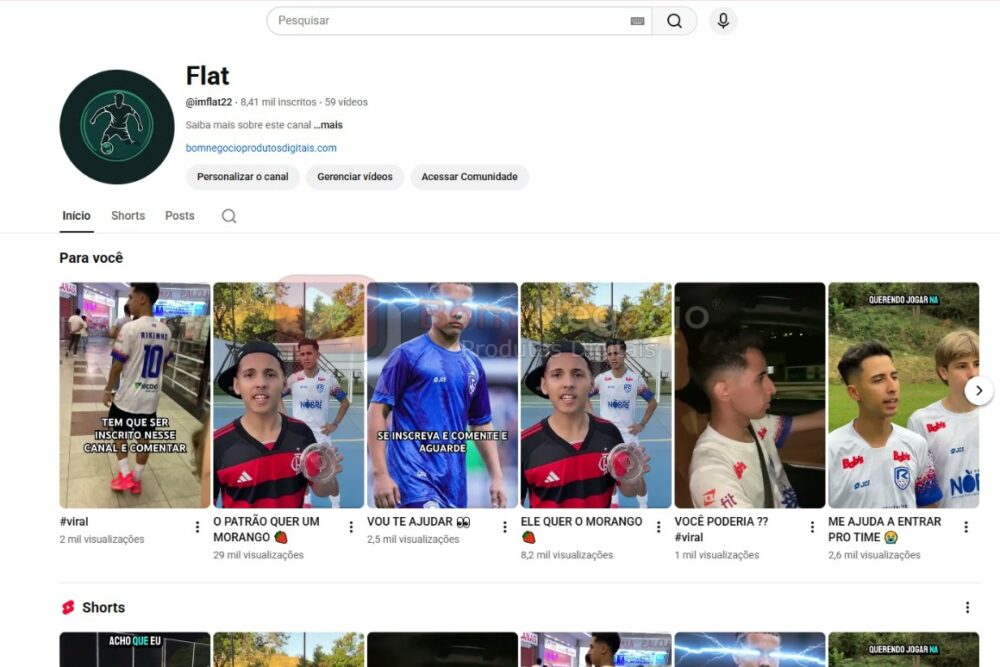Click the search magnifier icon
The height and width of the screenshot is (667, 1000).
[675, 20]
